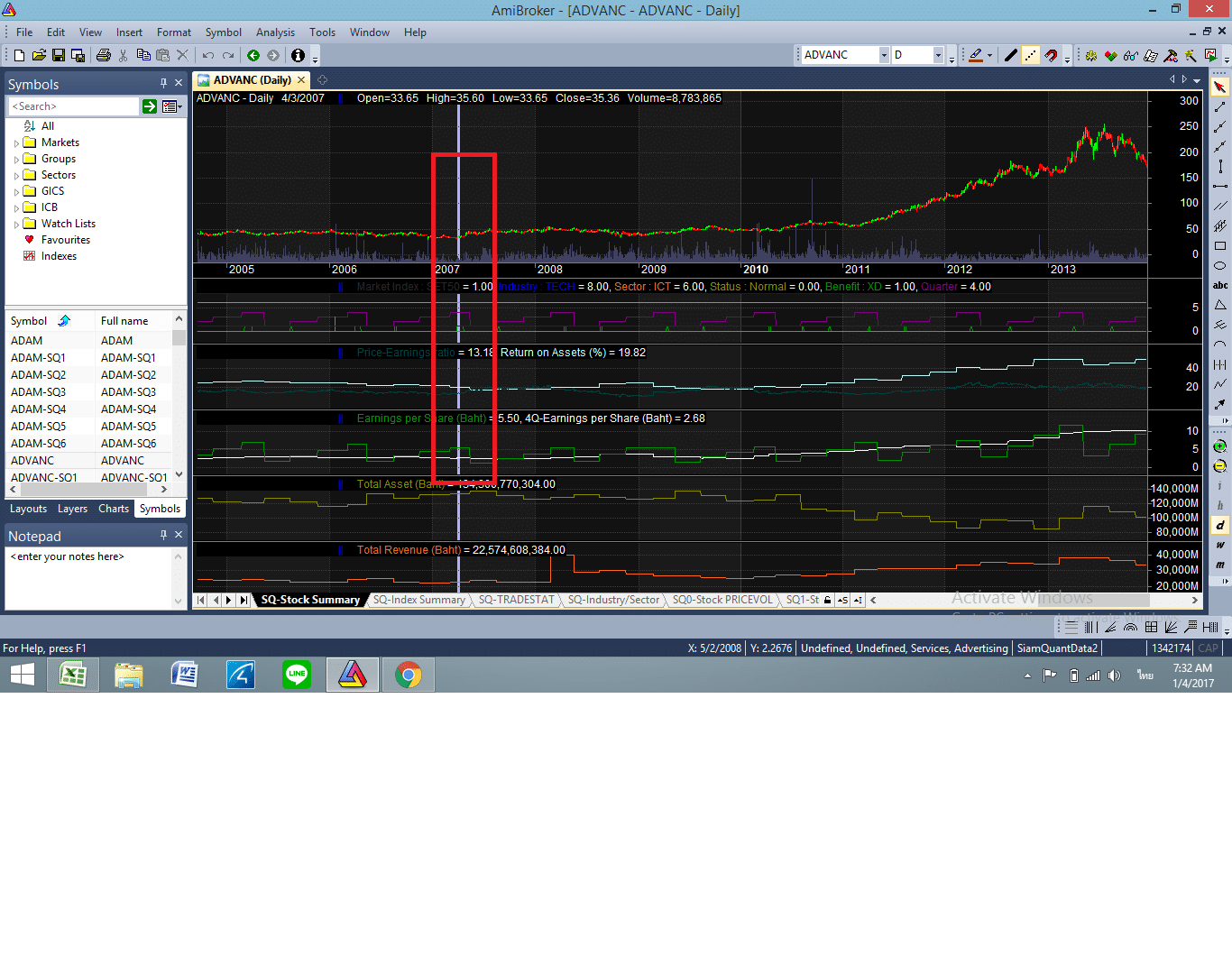Image resolution: width=1232 pixels, height=965 pixels.
Task: Switch to weekly interval 'w' button
Action: click(x=1219, y=545)
